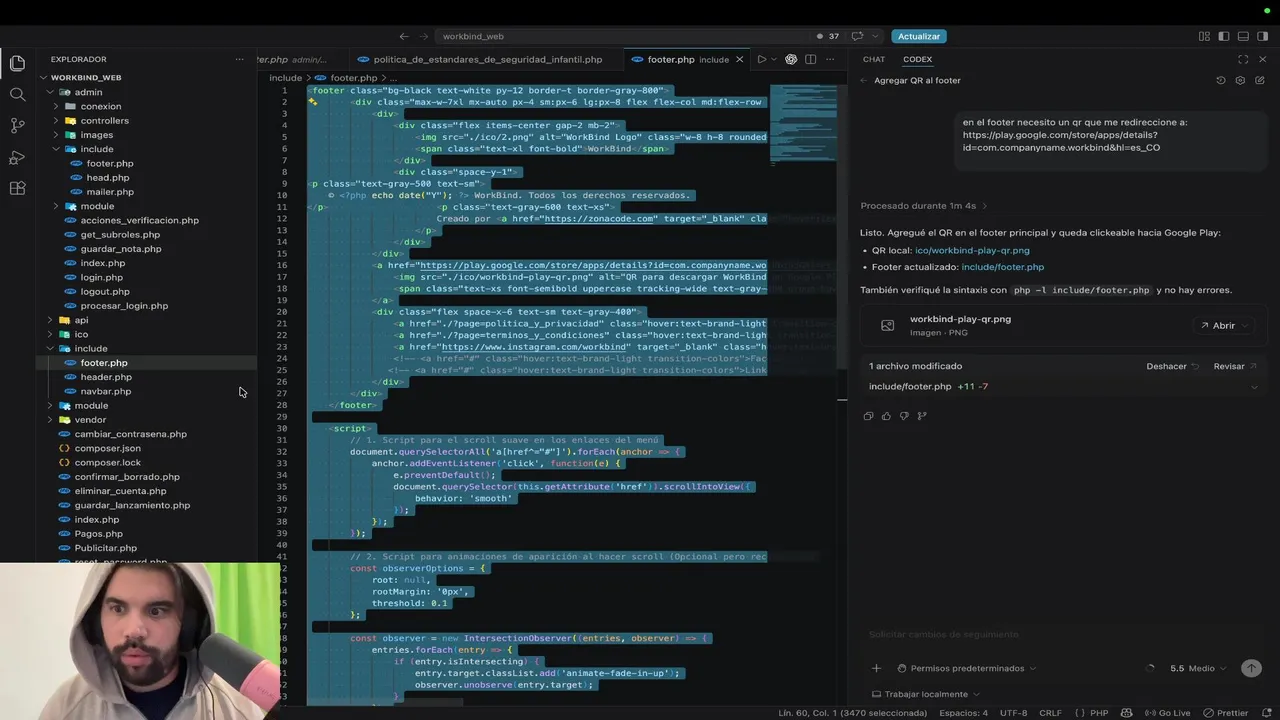Collapse the admin folder
The image size is (1280, 720).
pyautogui.click(x=88, y=92)
